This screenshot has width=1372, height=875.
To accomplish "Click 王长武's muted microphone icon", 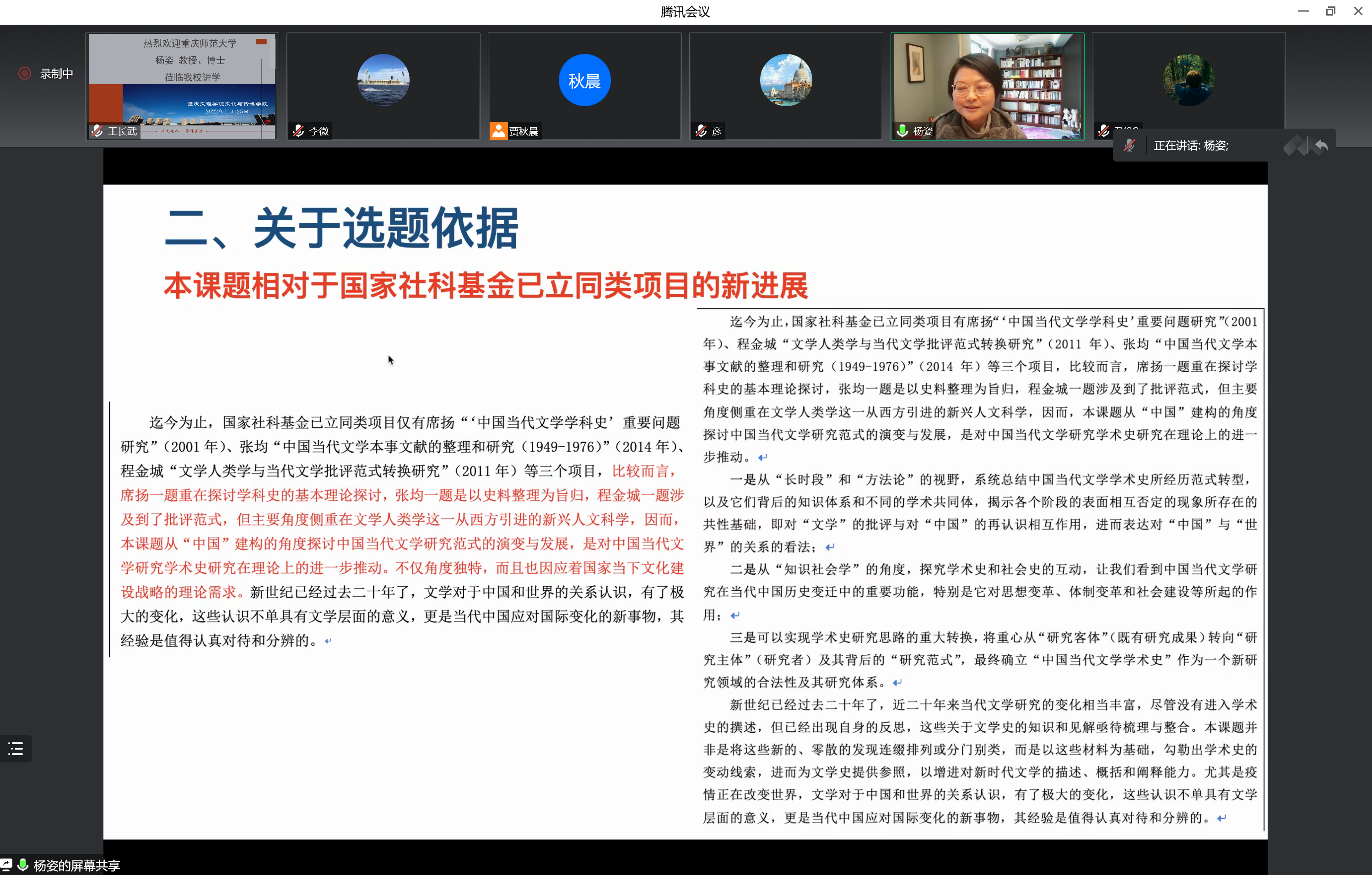I will tap(97, 131).
